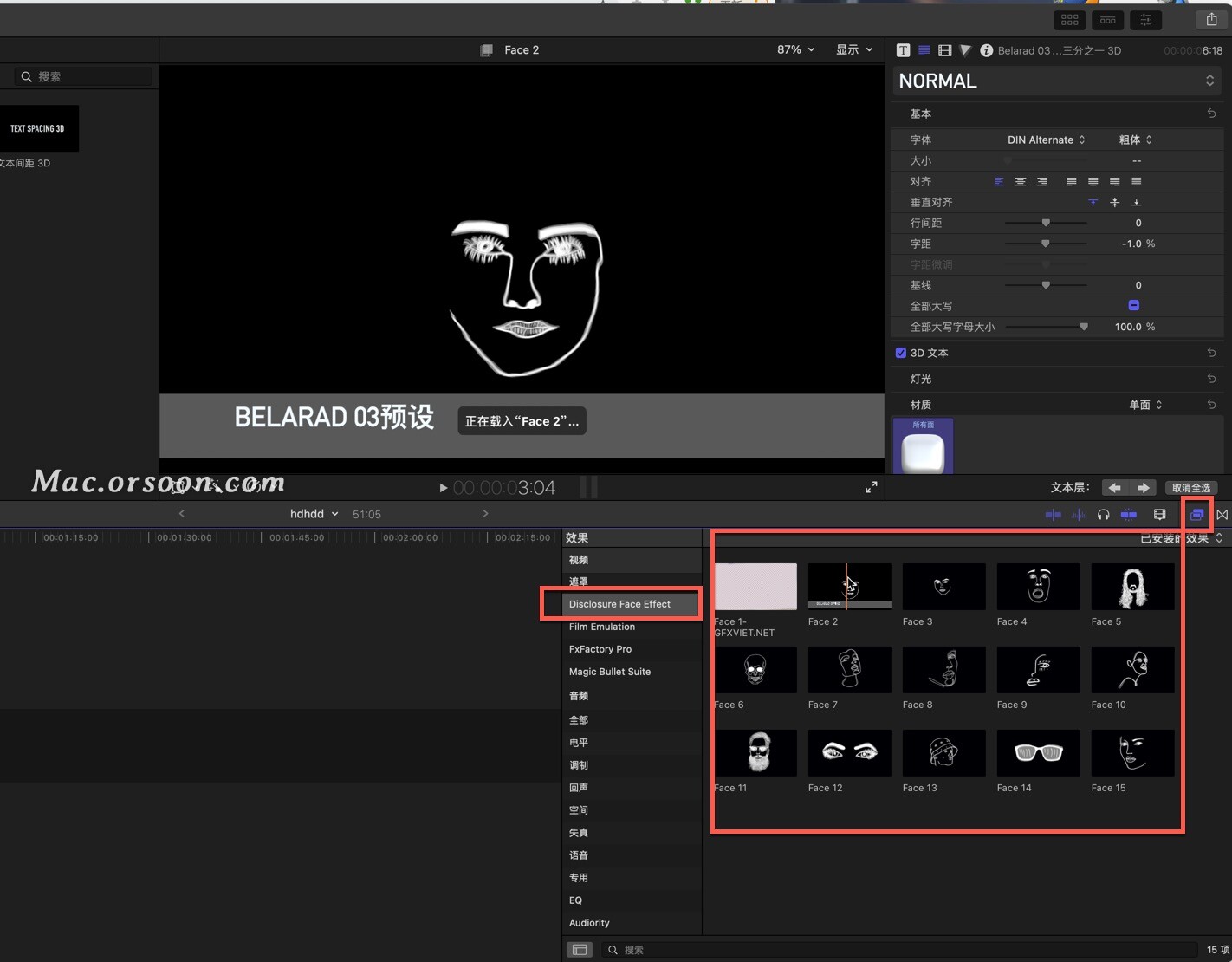Image resolution: width=1232 pixels, height=962 pixels.
Task: Choose justify-left paragraph alignment
Action: pyautogui.click(x=1072, y=181)
